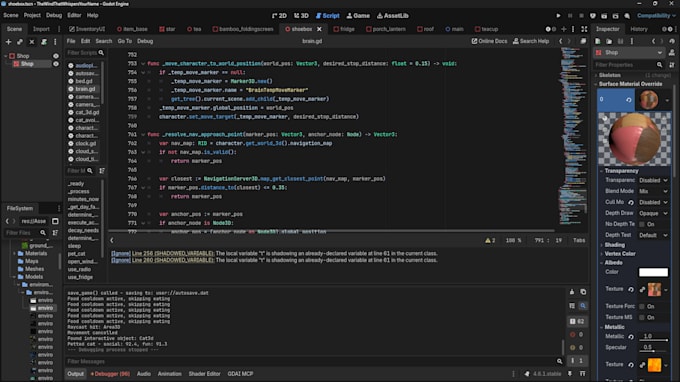Open the AssetLib workspace
This screenshot has width=680, height=382.
pos(392,16)
